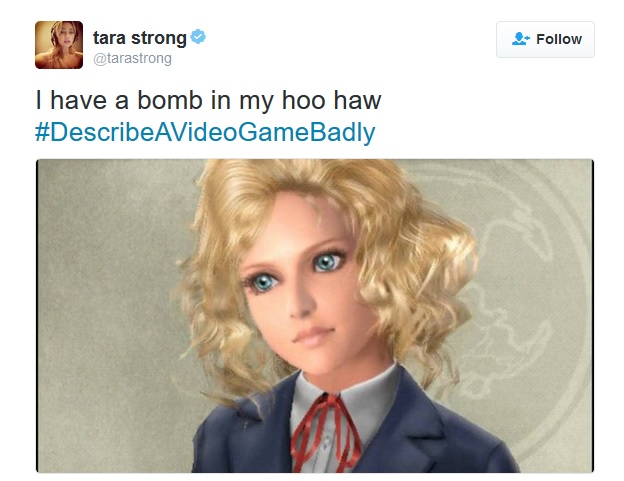Click the character's blue eye on right
Image resolution: width=624 pixels, height=481 pixels.
[328, 261]
